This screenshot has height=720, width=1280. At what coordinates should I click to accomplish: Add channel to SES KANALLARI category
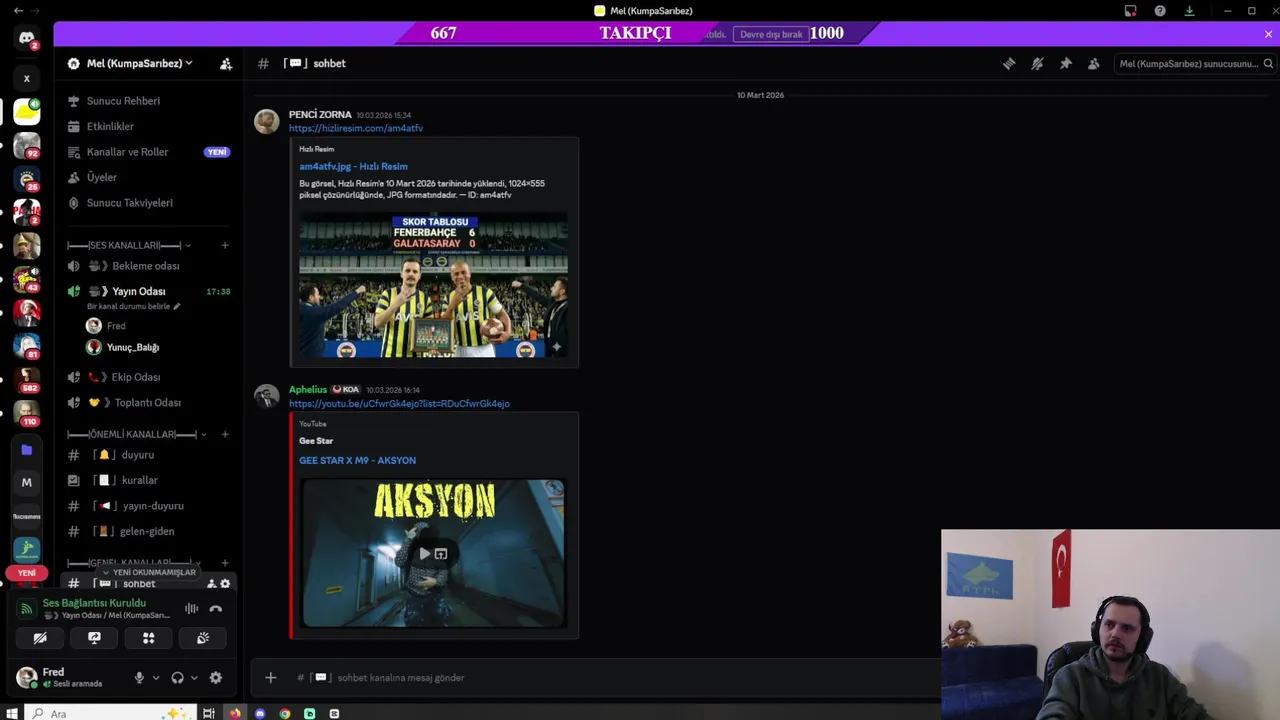pos(225,245)
